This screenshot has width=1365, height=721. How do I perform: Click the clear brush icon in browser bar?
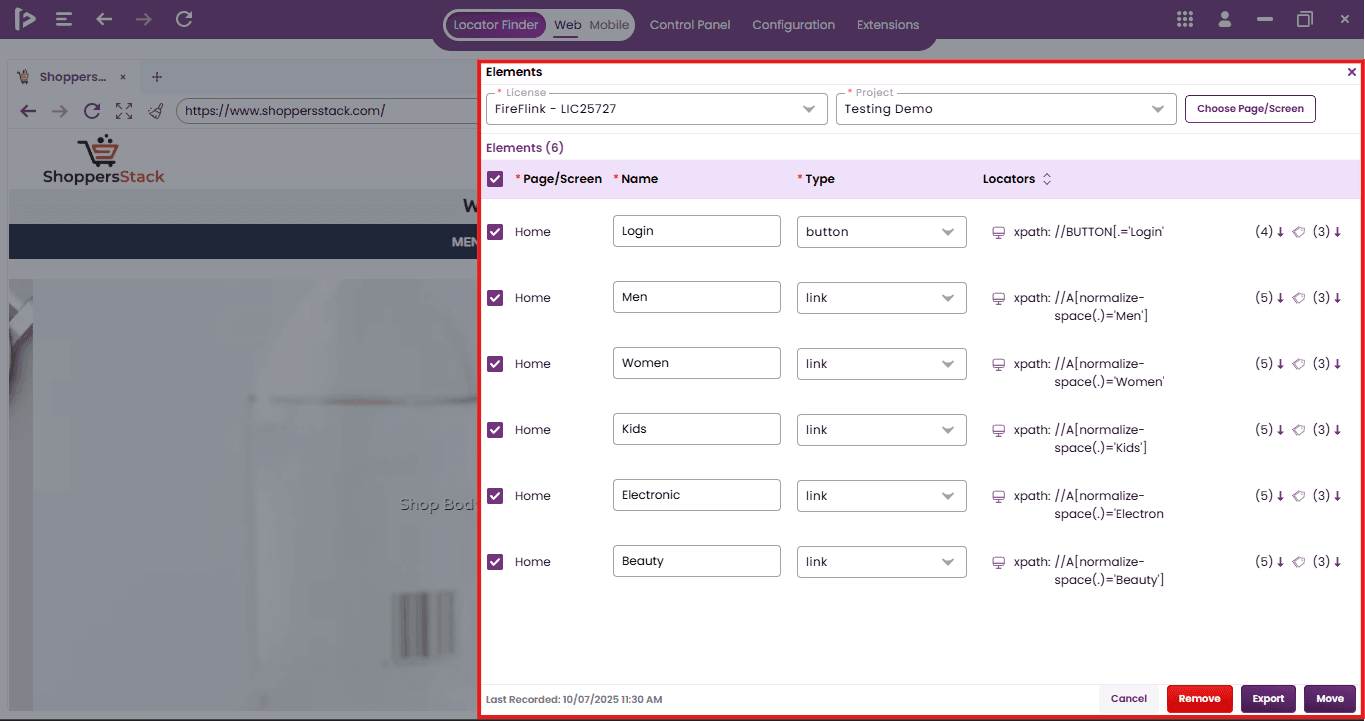point(156,111)
